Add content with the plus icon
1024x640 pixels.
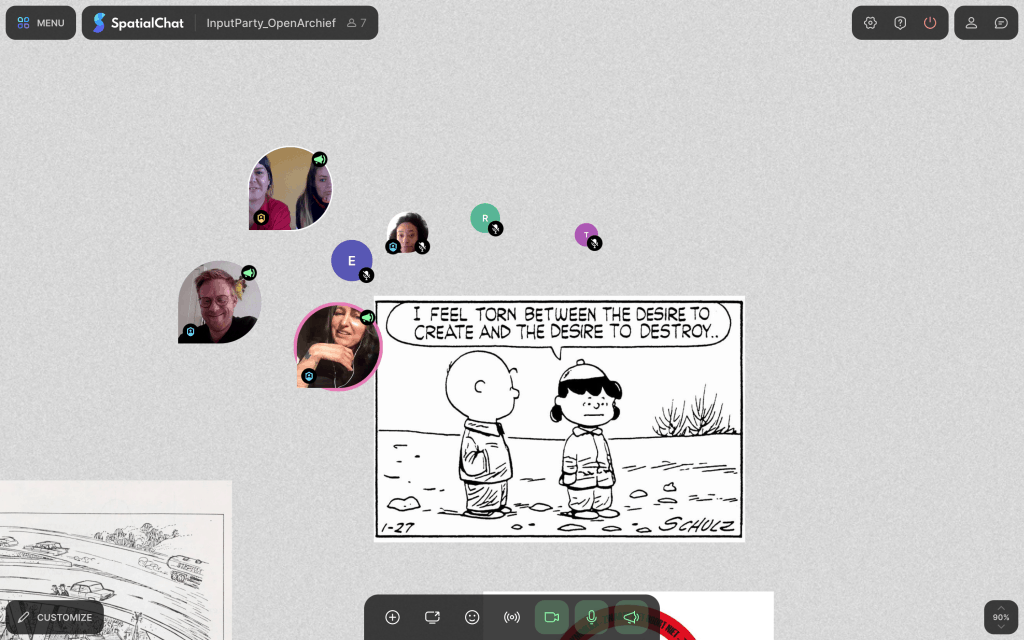click(392, 617)
